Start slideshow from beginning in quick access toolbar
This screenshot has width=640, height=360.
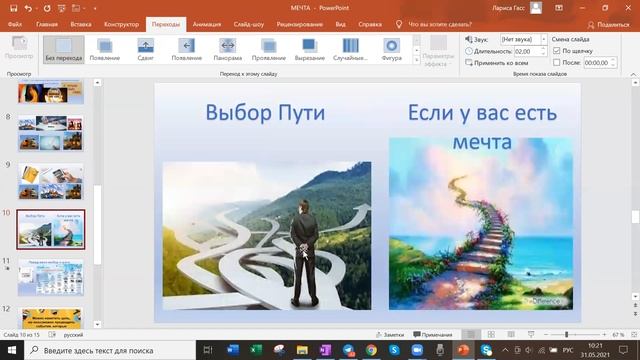click(x=62, y=8)
